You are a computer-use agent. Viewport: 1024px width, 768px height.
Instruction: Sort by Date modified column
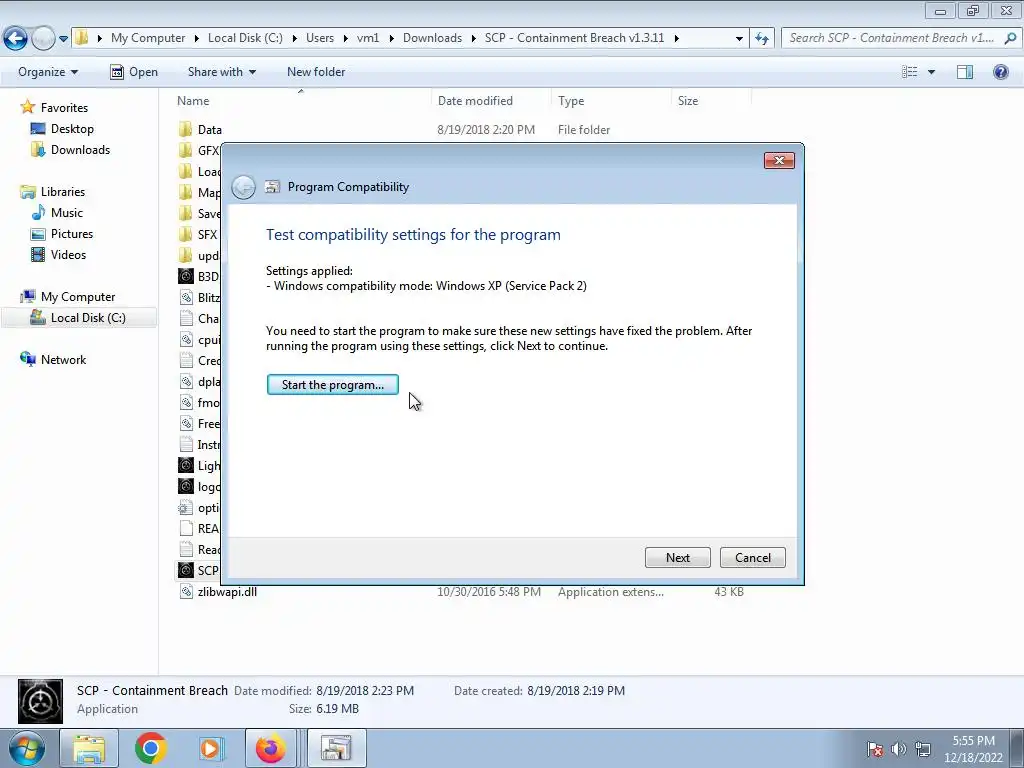[x=491, y=101]
